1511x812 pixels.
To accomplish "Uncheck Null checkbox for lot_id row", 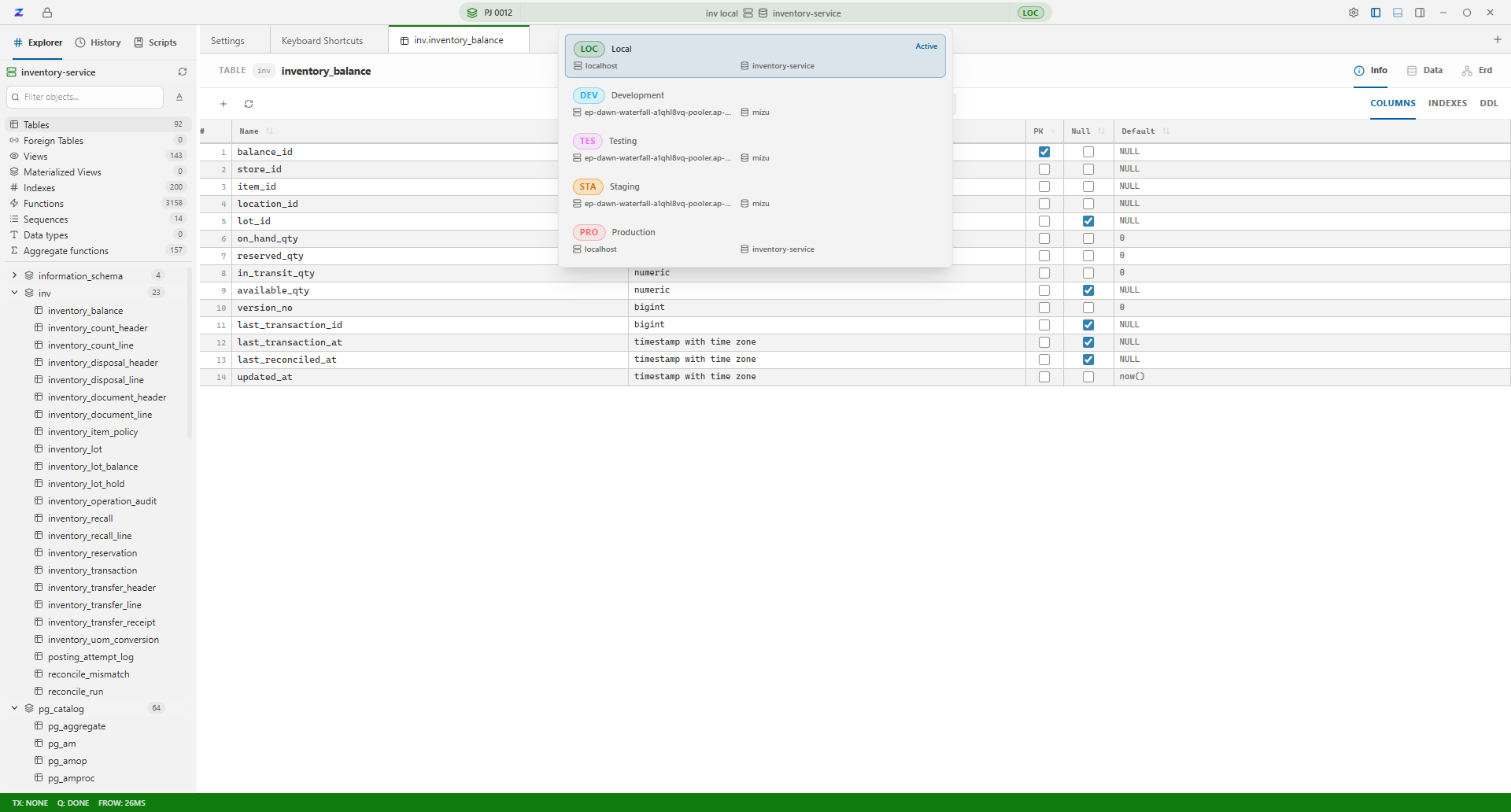I will (x=1088, y=221).
